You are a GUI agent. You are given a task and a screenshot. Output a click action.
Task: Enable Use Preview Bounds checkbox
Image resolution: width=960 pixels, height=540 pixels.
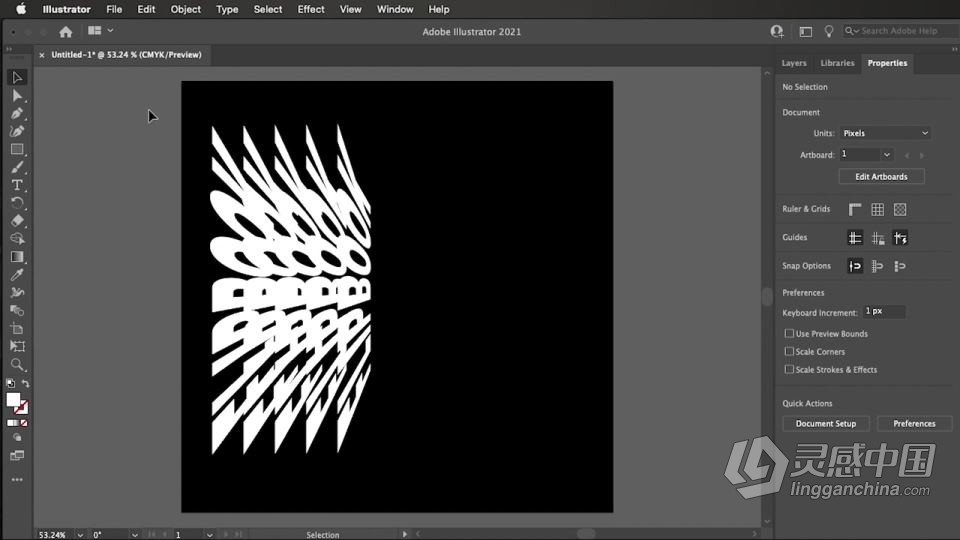pyautogui.click(x=789, y=334)
